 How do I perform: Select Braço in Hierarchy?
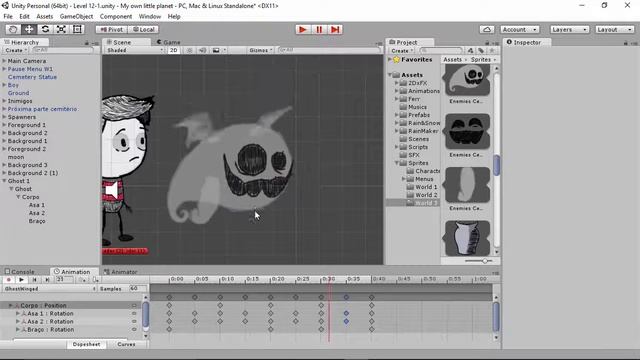[37, 221]
